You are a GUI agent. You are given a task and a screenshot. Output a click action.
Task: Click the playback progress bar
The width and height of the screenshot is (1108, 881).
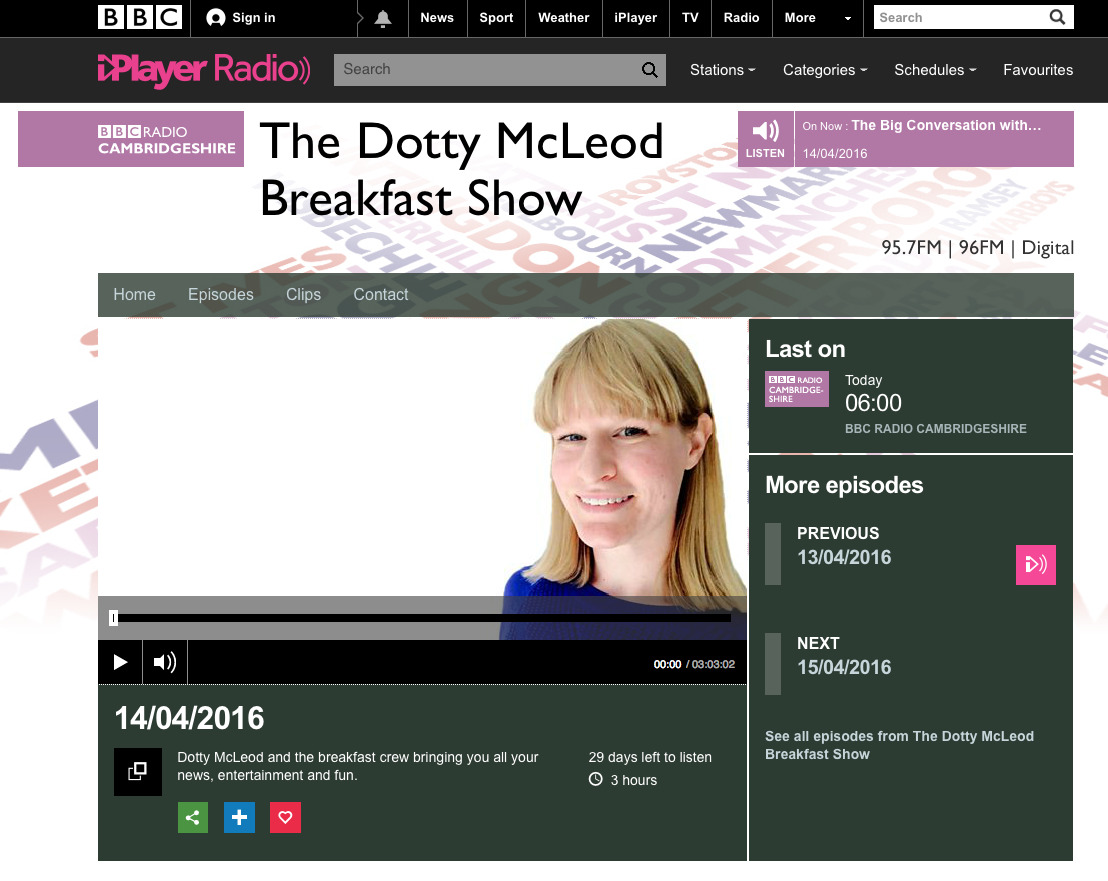[423, 618]
